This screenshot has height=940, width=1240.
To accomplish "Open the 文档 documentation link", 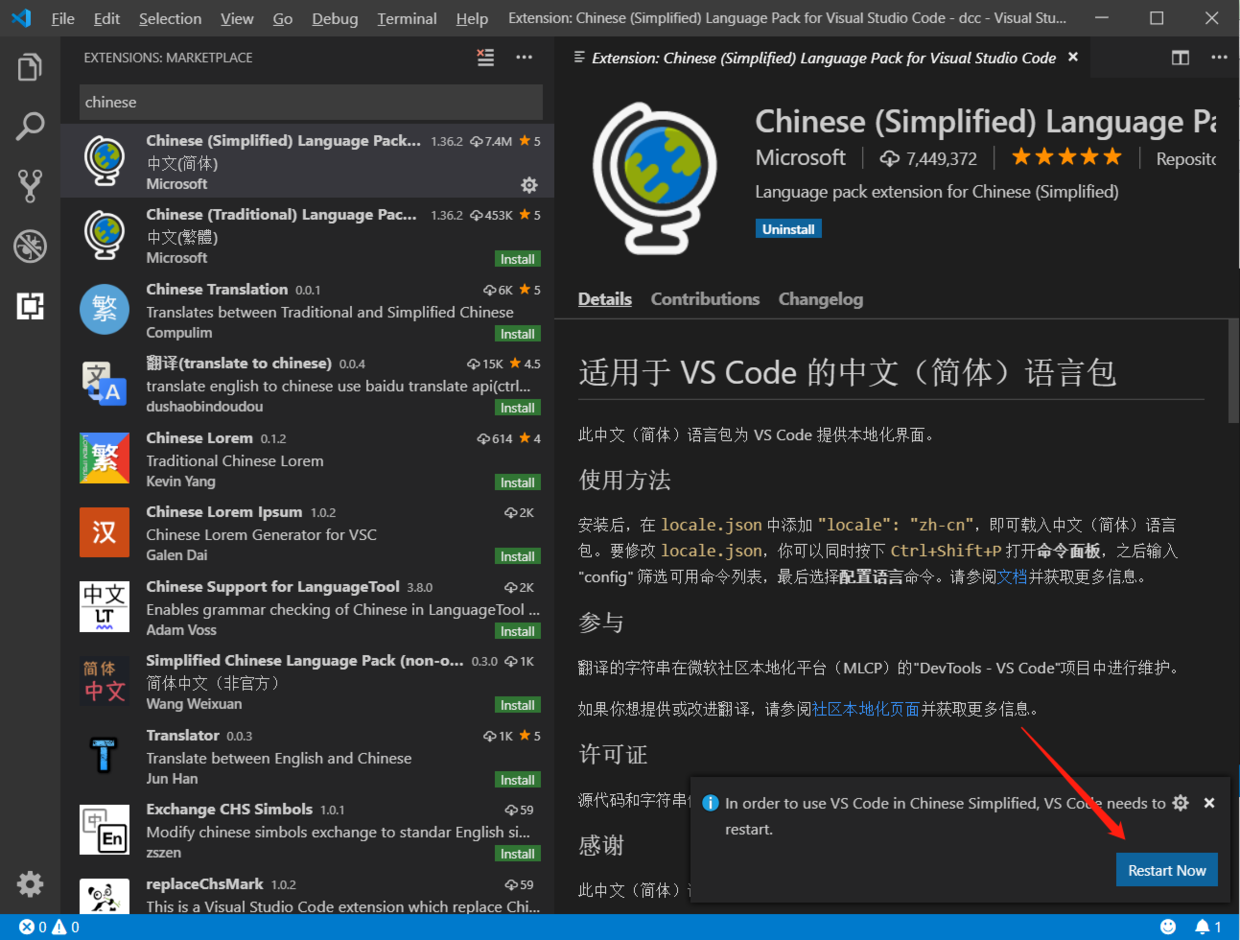I will (1012, 576).
